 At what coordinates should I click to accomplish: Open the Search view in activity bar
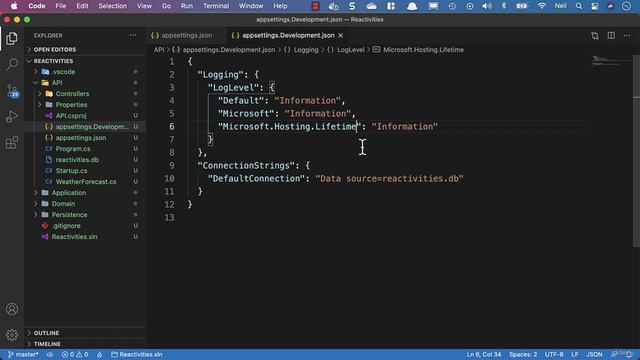12,64
